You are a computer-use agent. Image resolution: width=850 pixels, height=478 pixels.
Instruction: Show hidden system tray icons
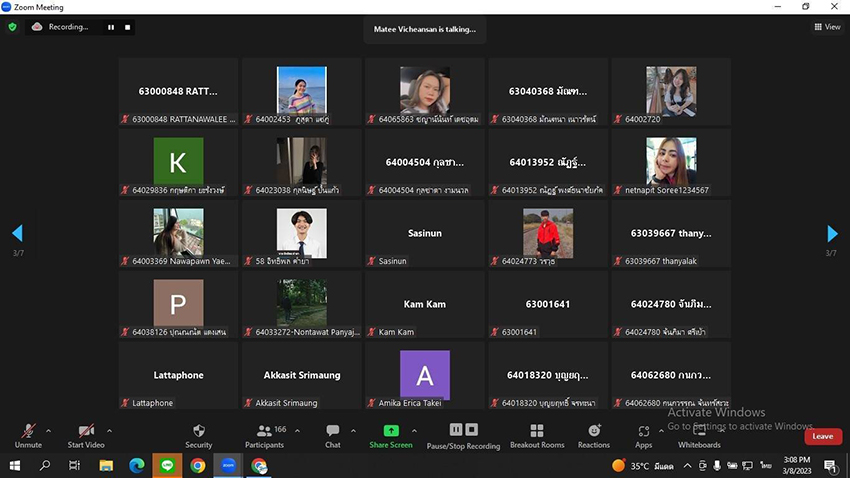[x=687, y=466]
